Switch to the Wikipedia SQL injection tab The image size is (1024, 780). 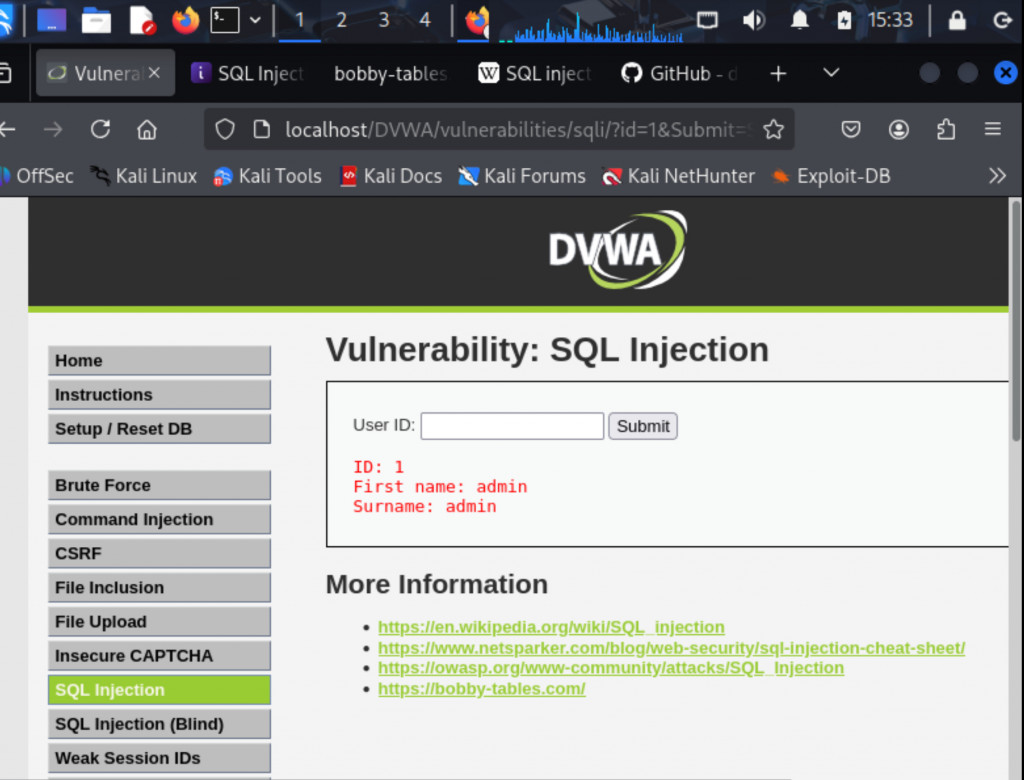pos(535,73)
